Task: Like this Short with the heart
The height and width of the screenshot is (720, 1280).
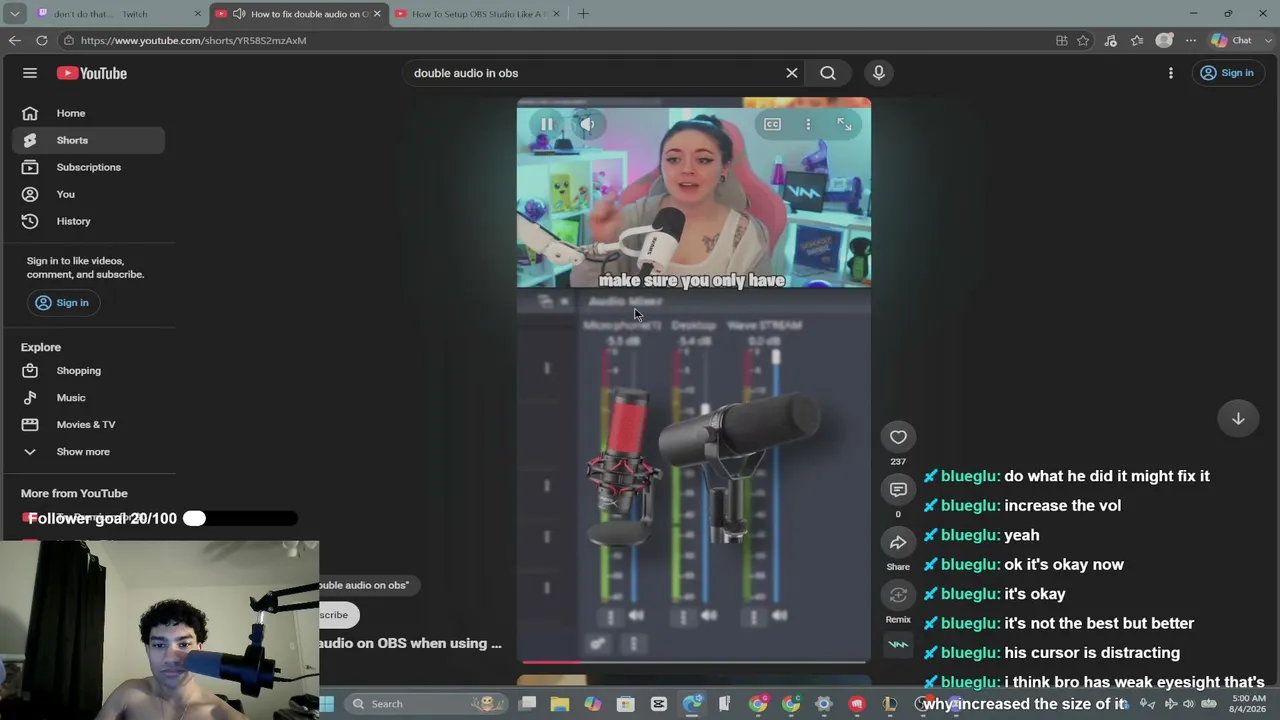Action: pyautogui.click(x=898, y=437)
